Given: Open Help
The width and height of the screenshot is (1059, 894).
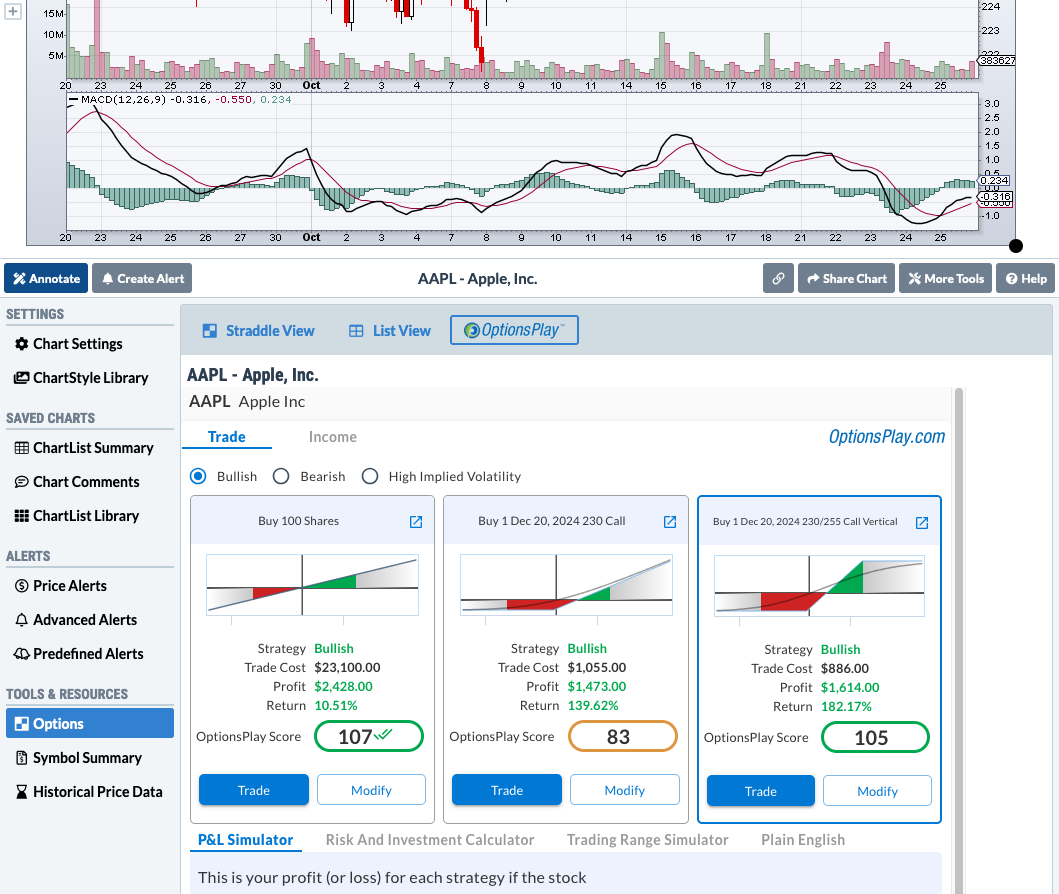Looking at the screenshot, I should point(1025,278).
